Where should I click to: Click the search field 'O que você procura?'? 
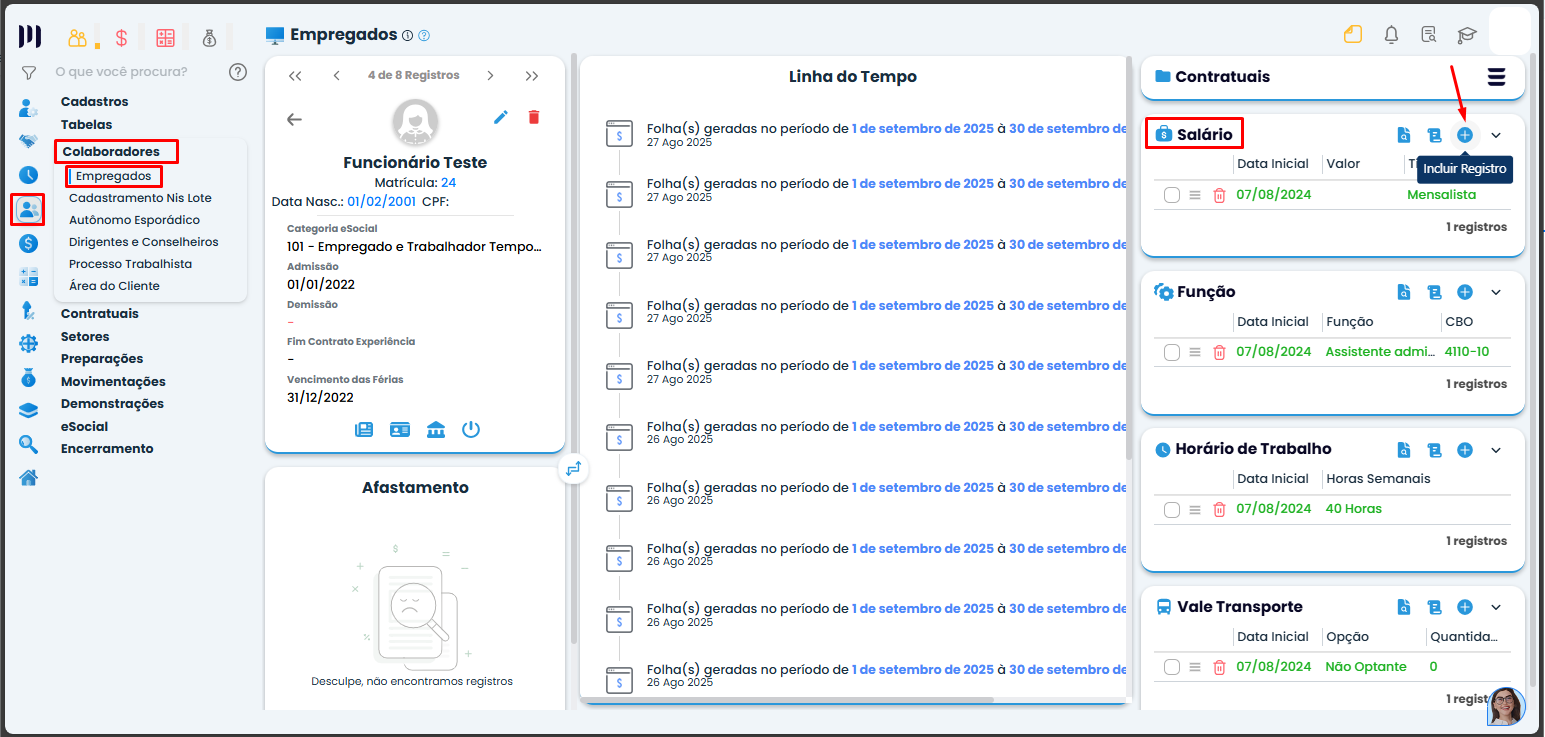121,72
